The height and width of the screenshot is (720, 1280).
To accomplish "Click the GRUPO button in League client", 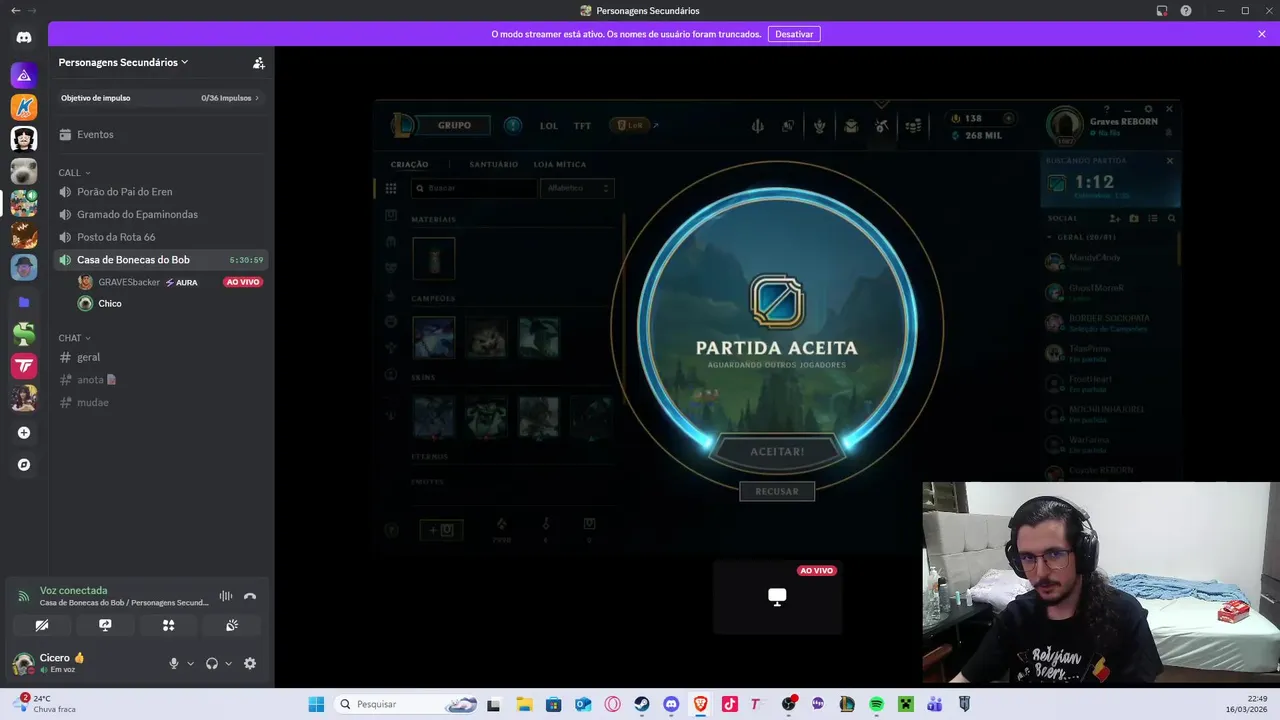I will click(454, 126).
